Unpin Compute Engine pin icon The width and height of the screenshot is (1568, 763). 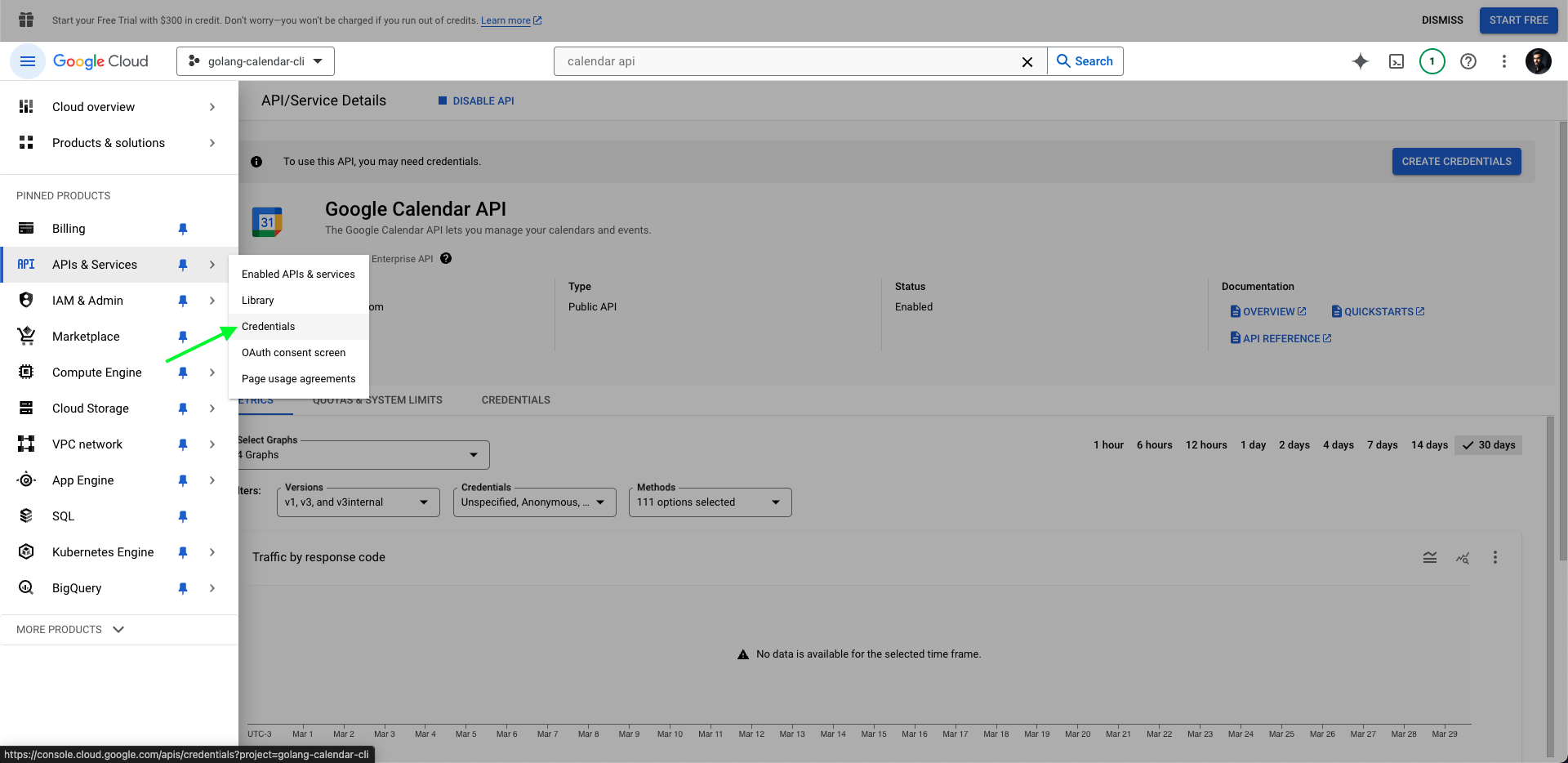(x=183, y=373)
